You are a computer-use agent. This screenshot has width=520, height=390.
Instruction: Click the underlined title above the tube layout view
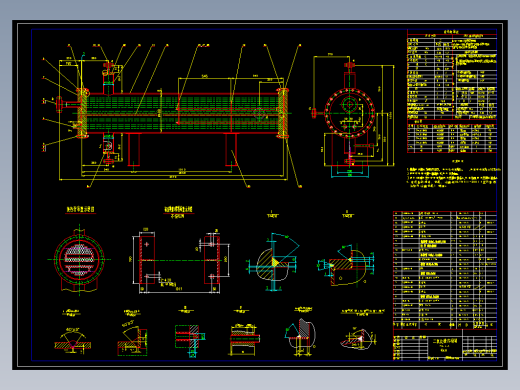pos(80,209)
